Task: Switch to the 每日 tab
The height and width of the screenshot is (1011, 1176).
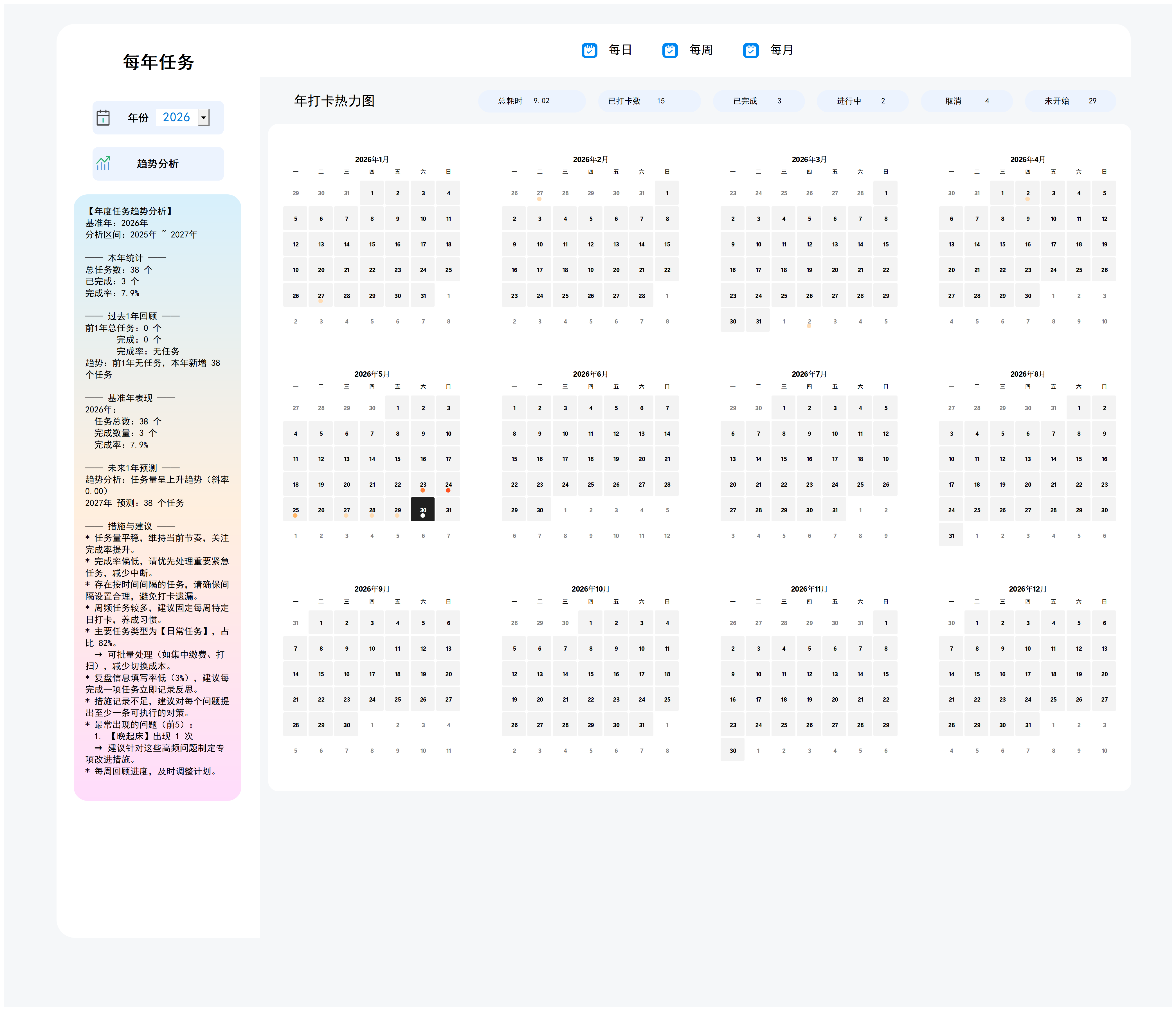Action: tap(620, 50)
